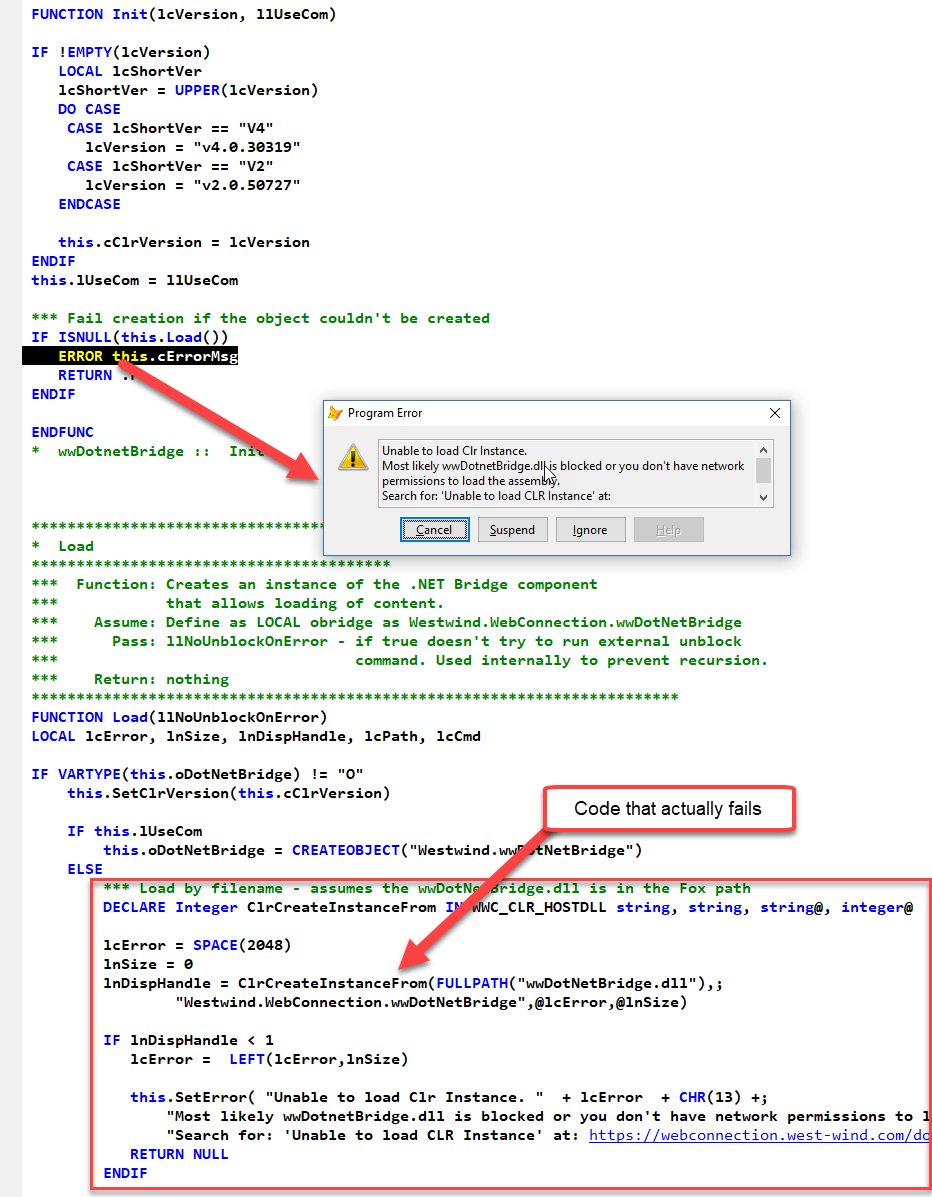Click "Unable to load Clr Instance." in the dialog
932x1197 pixels.
454,450
